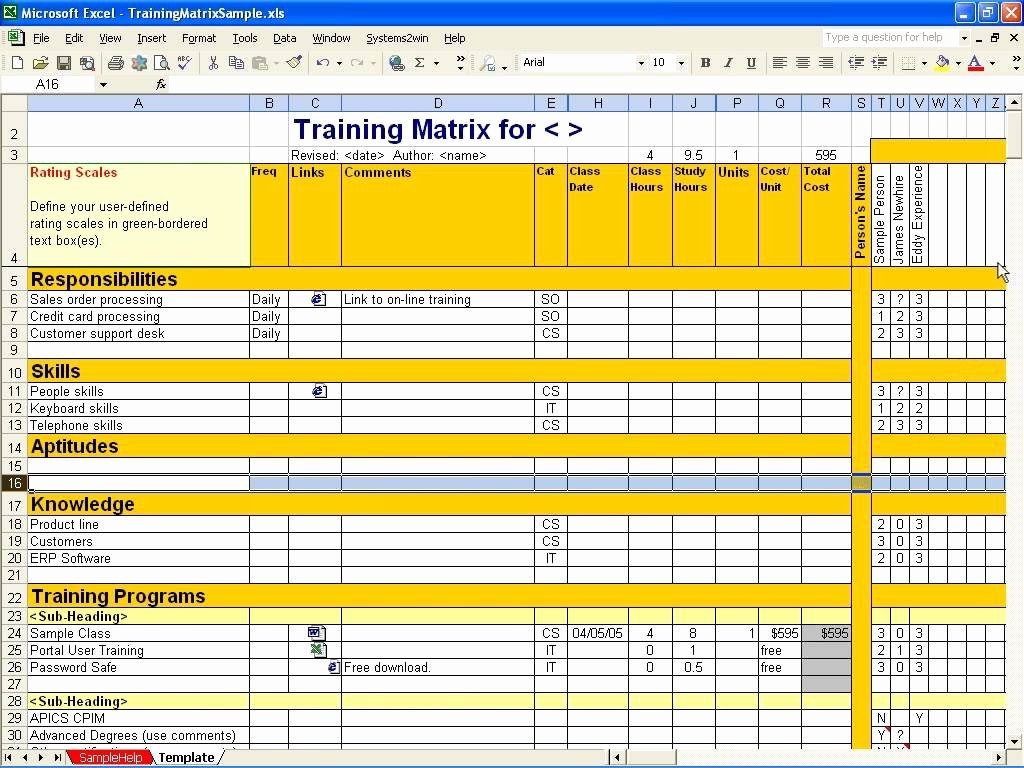Click the yellow Fill Color bucket
Screen dimensions: 1024x768
click(x=942, y=63)
